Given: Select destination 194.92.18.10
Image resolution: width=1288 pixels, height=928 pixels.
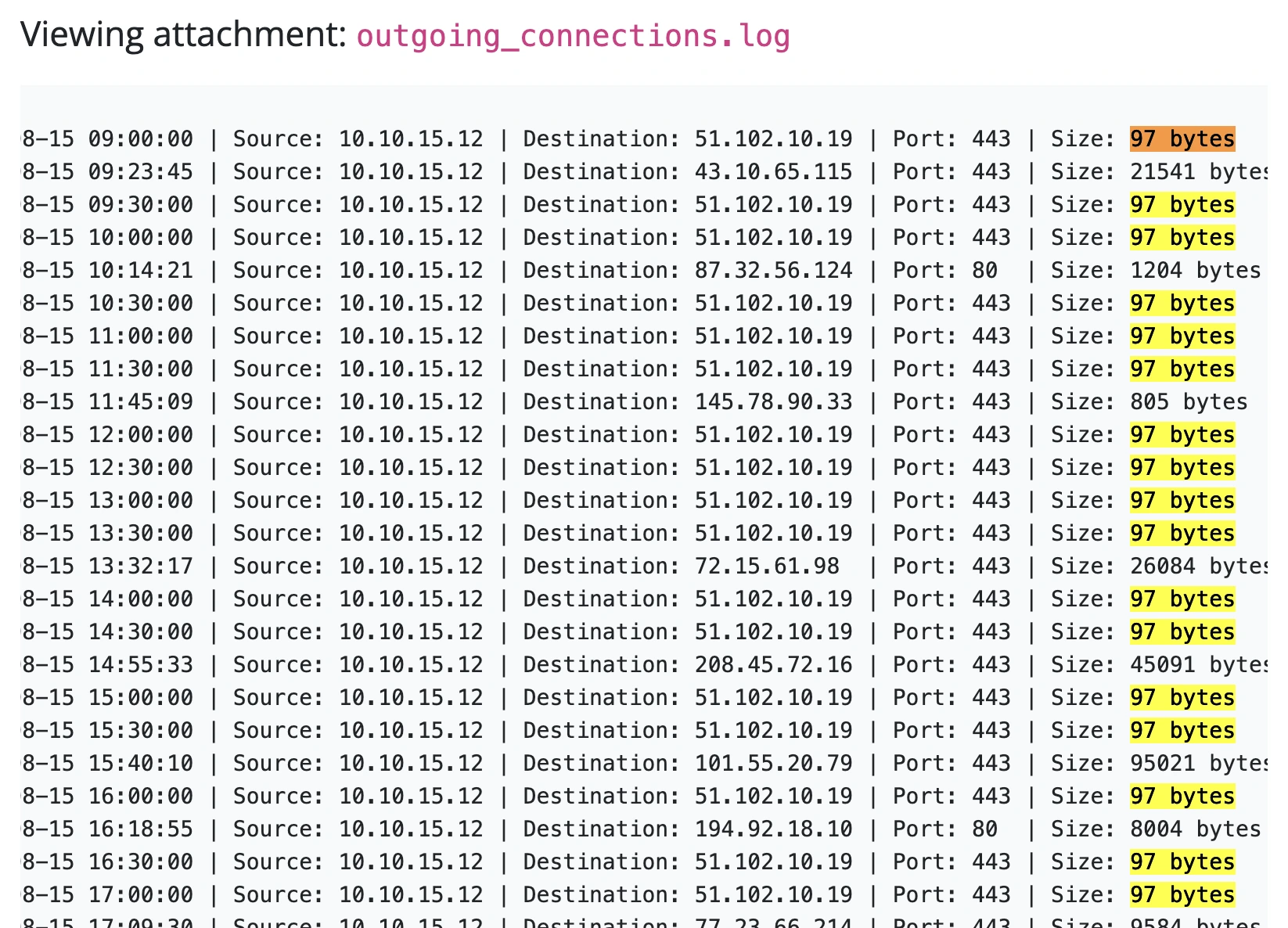Looking at the screenshot, I should (773, 829).
